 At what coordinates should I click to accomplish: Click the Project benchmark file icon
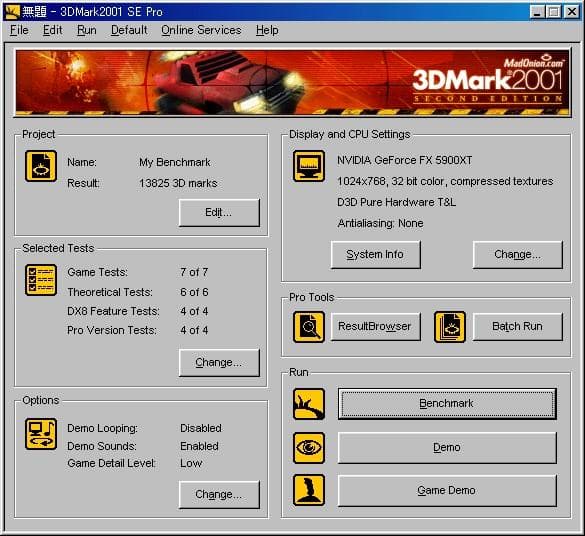point(41,166)
